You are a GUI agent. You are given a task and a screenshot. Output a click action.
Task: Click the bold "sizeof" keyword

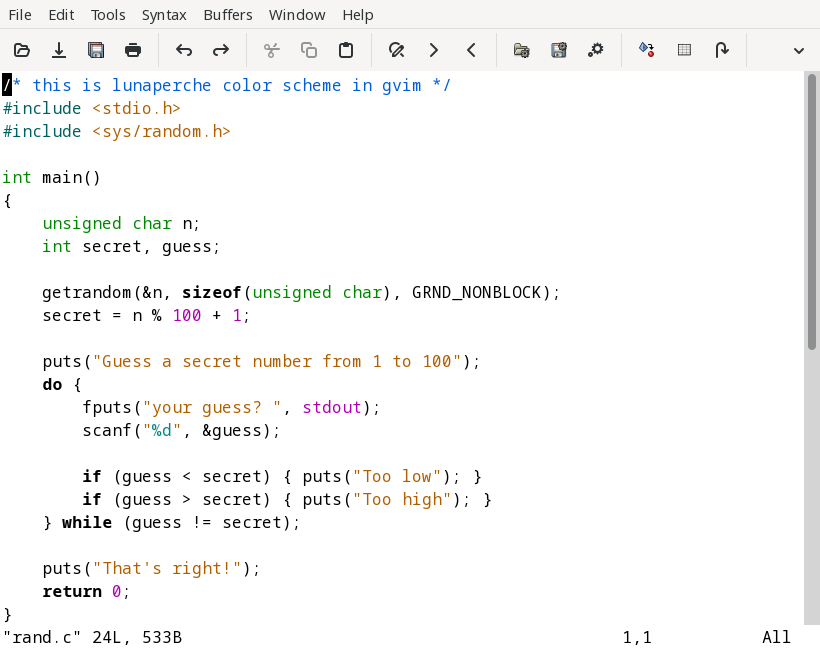(x=211, y=292)
